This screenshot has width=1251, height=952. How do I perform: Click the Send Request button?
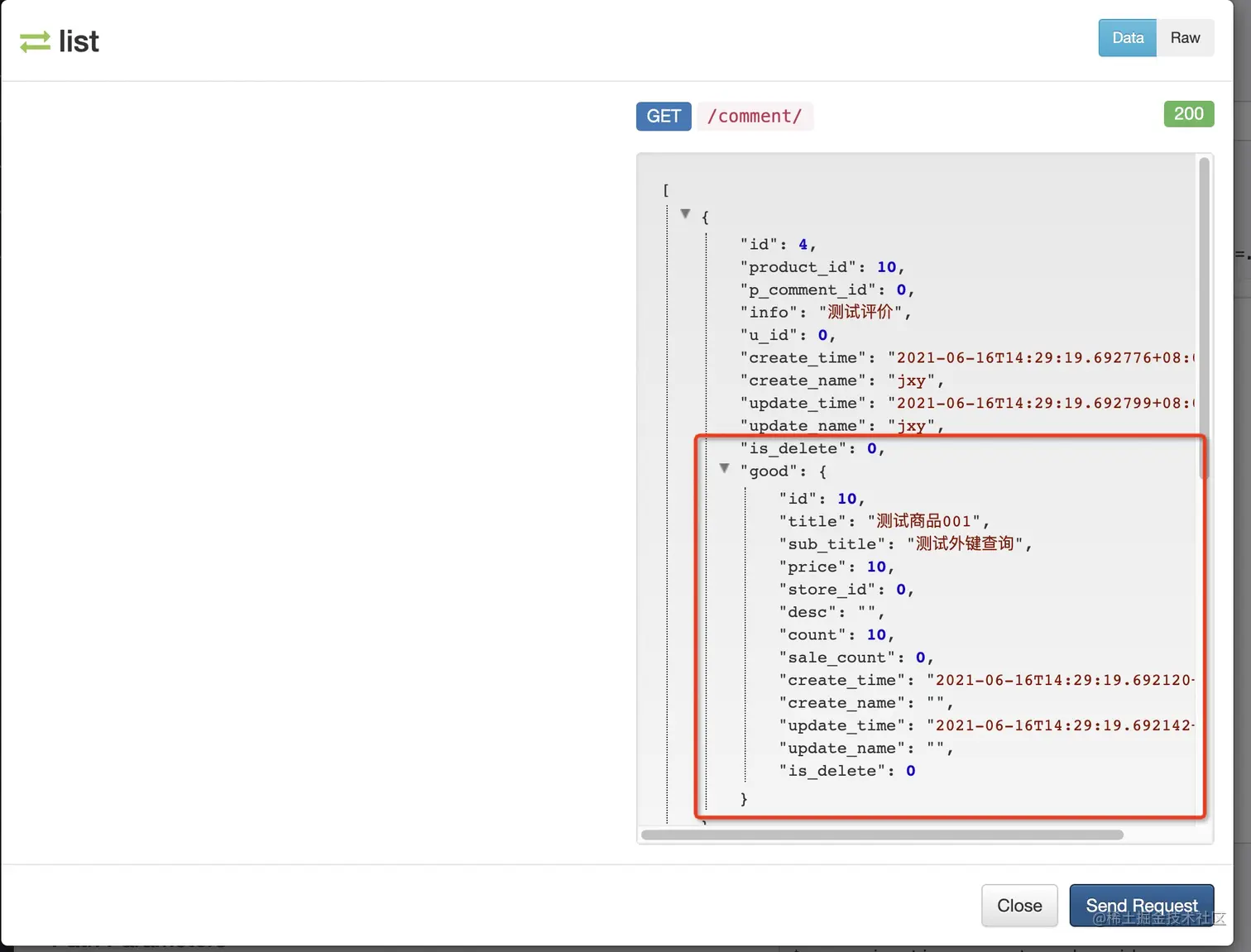pos(1142,906)
